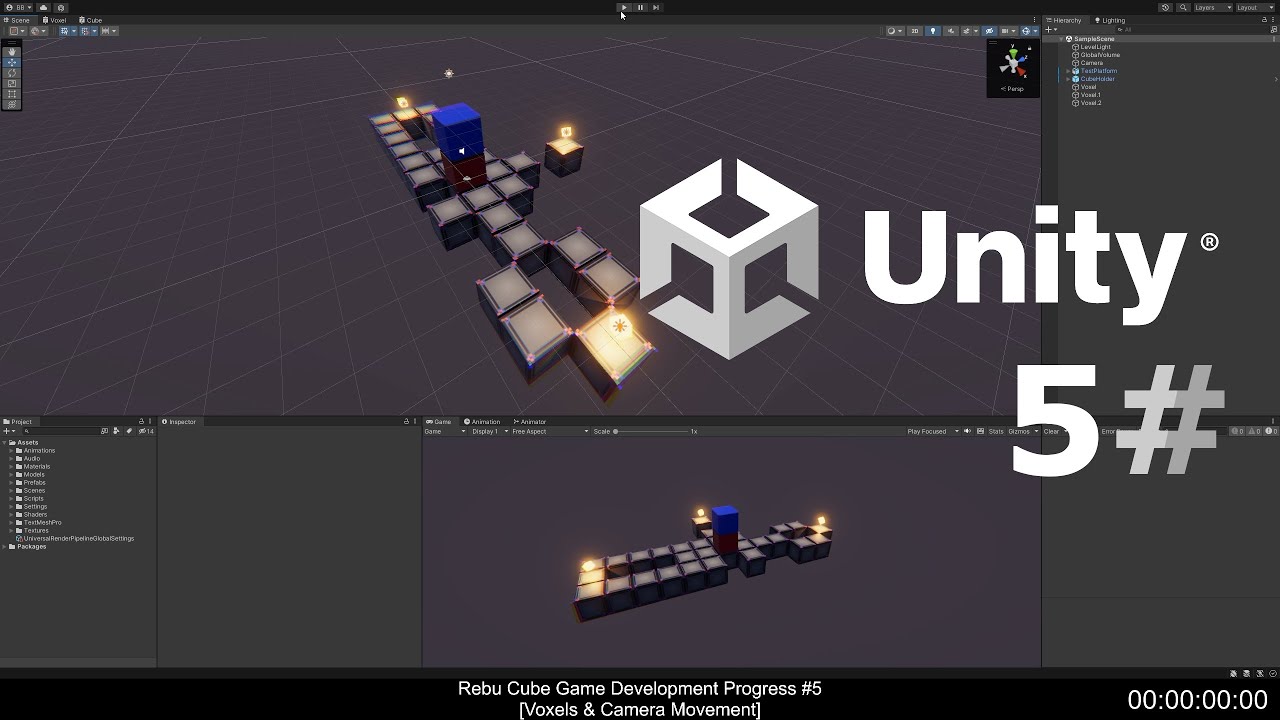Switch to the Cube tab
Screen dimensions: 1280x720
click(90, 20)
